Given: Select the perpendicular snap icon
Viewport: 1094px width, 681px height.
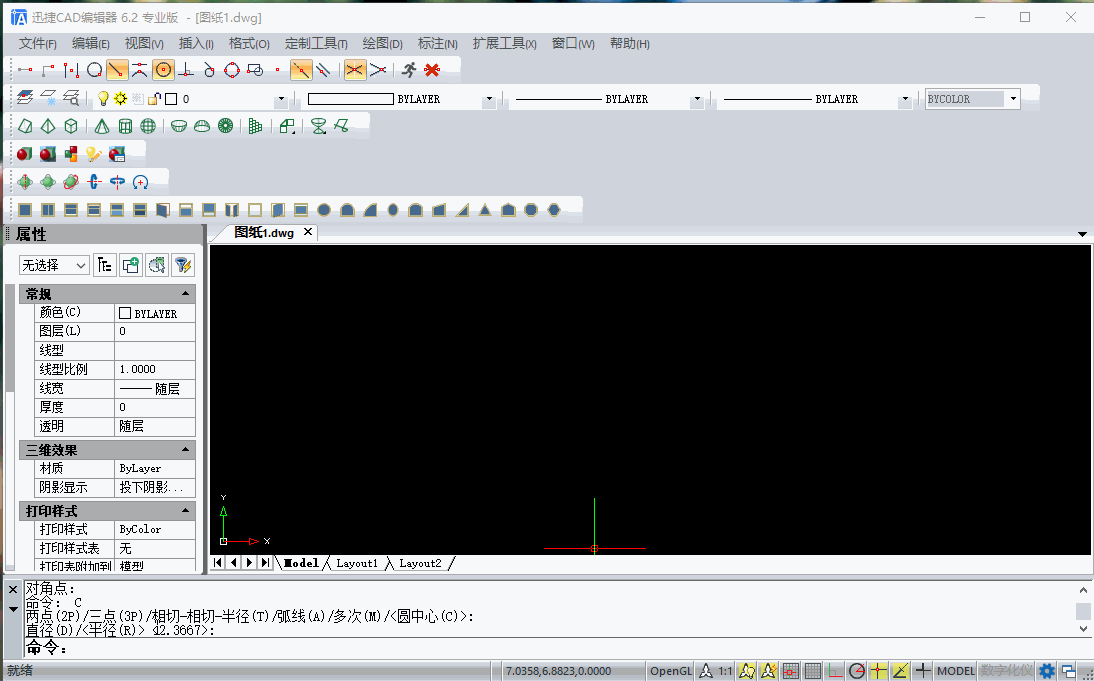Looking at the screenshot, I should 186,70.
